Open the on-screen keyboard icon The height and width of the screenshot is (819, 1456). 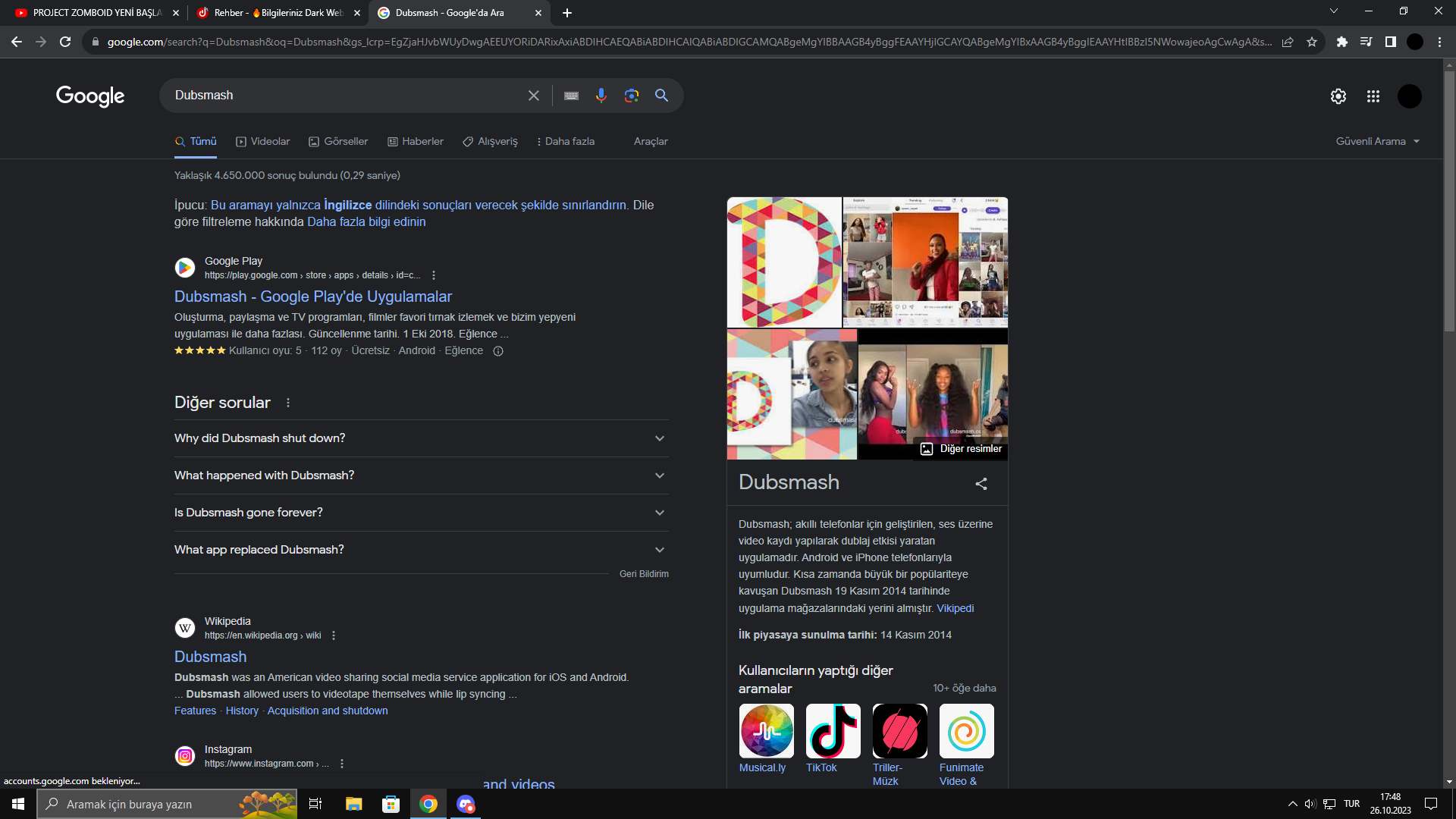pyautogui.click(x=571, y=96)
